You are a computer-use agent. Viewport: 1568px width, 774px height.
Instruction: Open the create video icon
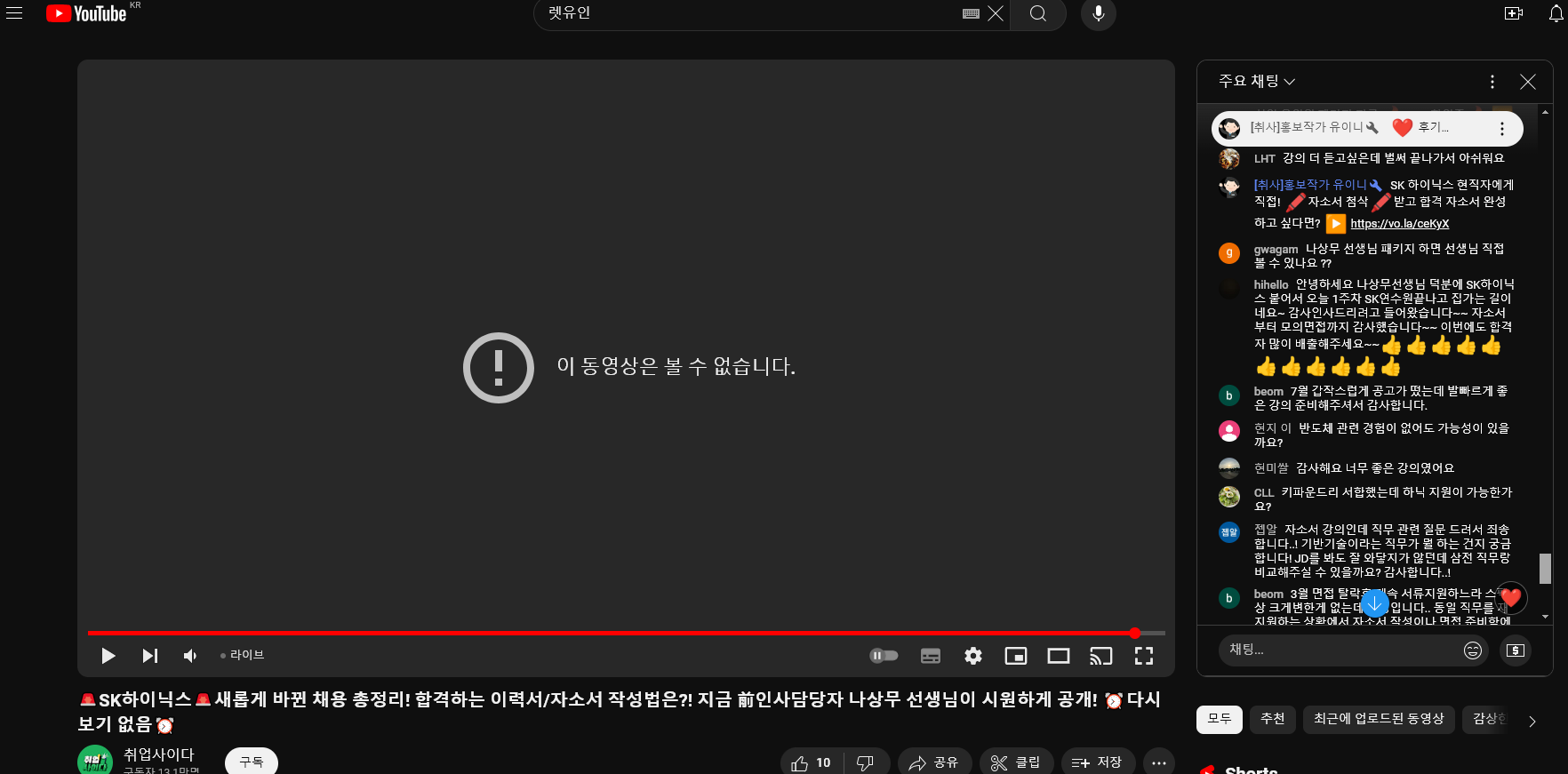point(1514,13)
